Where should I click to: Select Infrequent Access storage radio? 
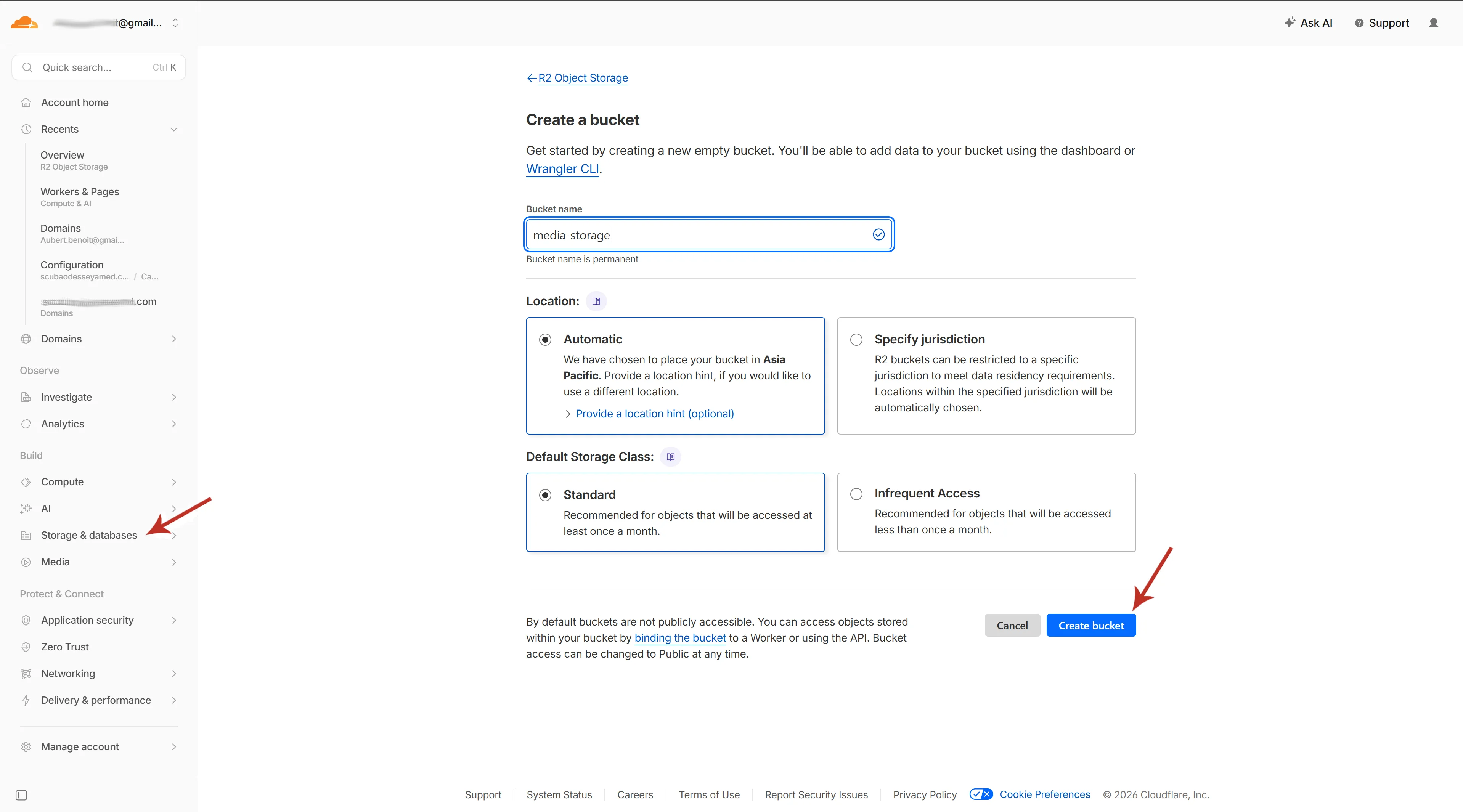[x=856, y=494]
